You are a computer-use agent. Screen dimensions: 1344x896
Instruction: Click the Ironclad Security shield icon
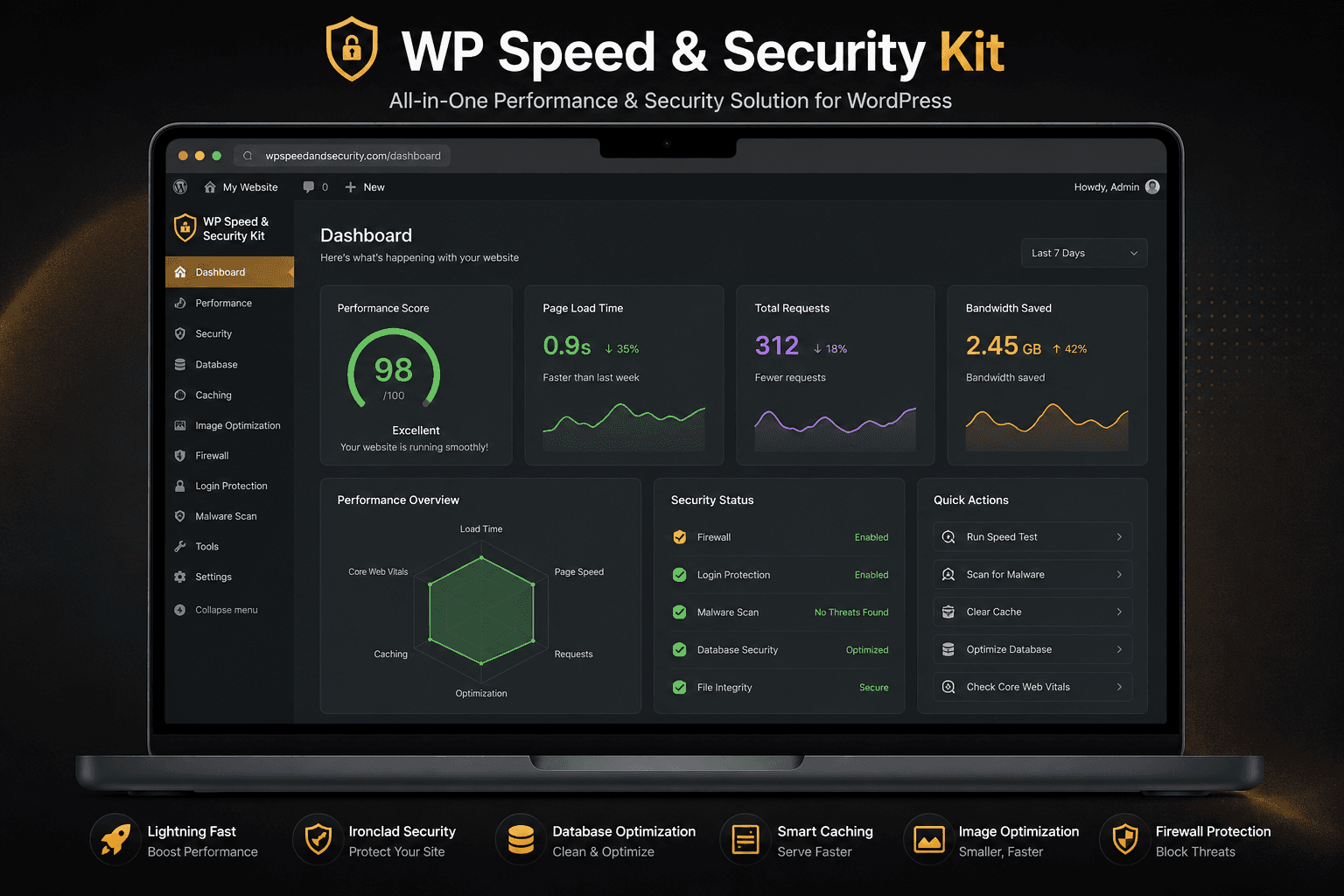pos(318,840)
